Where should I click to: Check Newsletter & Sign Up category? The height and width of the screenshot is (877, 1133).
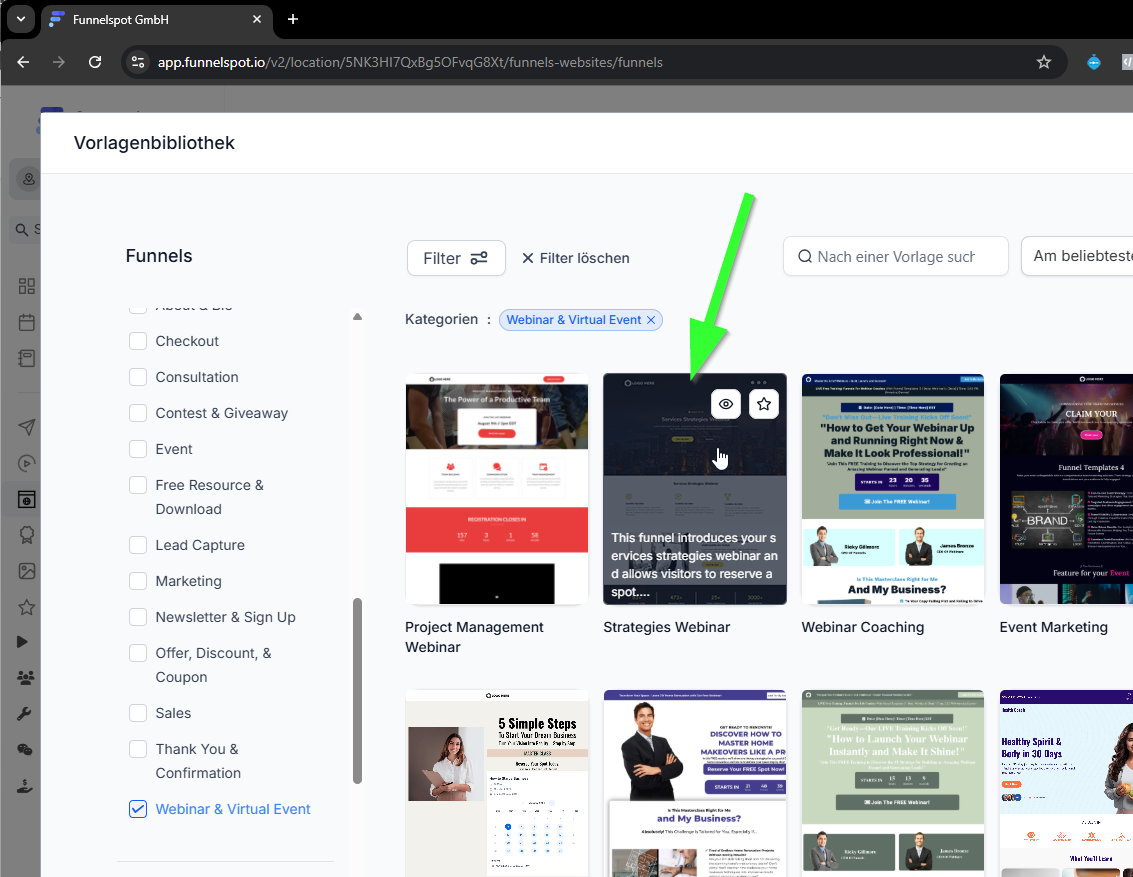click(x=138, y=617)
